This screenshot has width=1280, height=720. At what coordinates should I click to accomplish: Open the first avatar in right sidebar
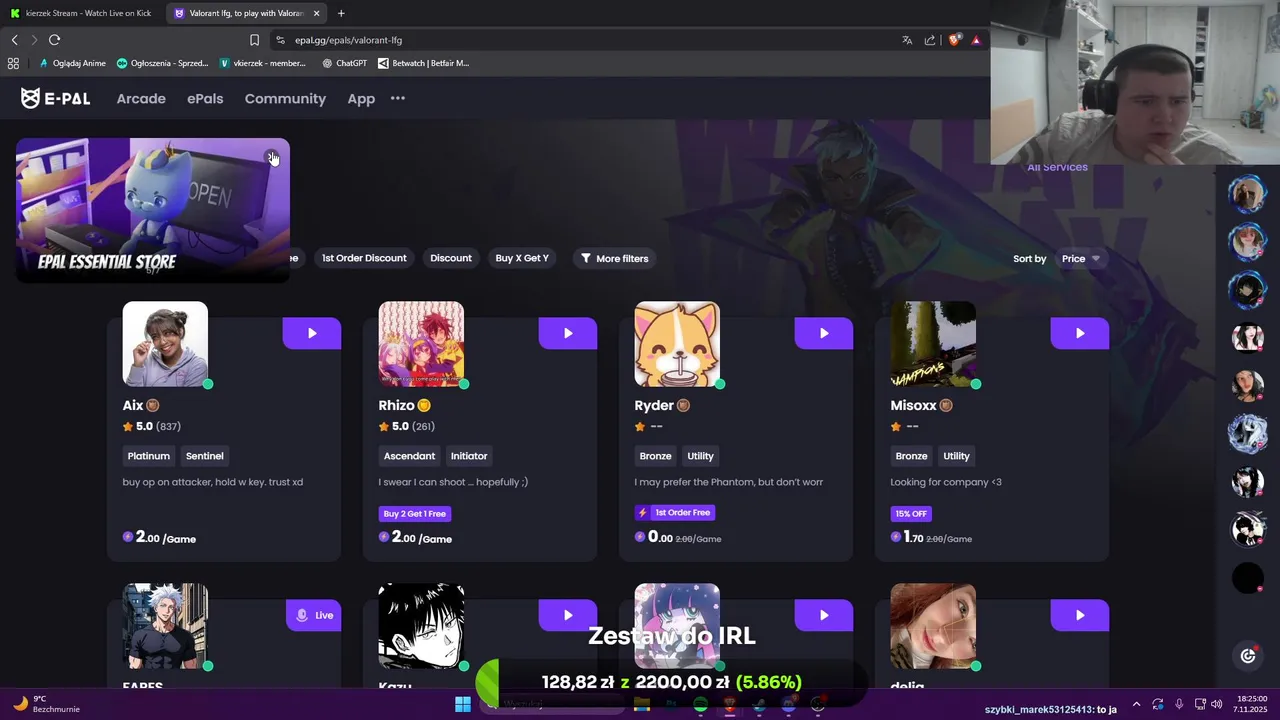pos(1247,194)
